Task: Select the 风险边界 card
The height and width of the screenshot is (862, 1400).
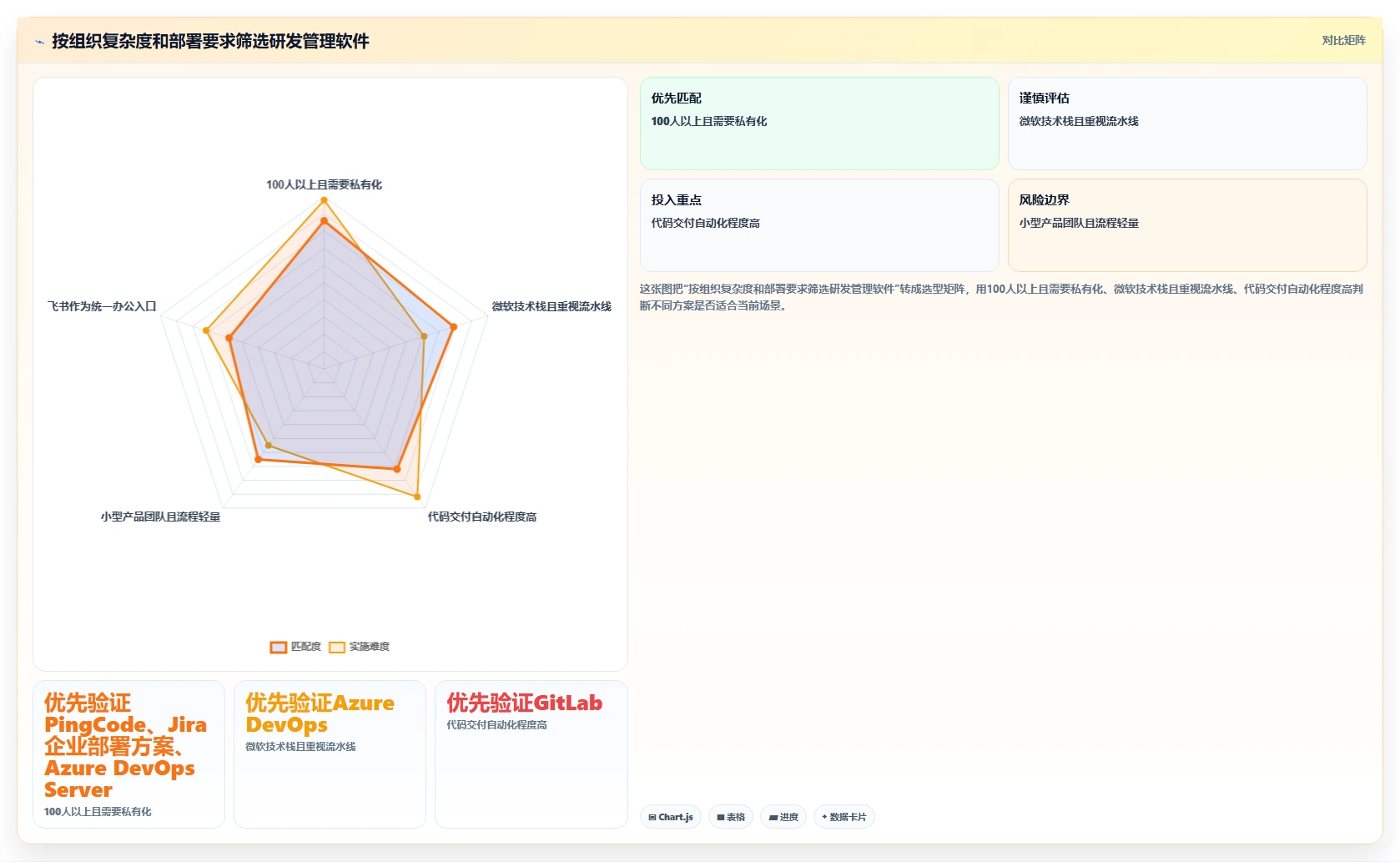Action: click(1187, 225)
